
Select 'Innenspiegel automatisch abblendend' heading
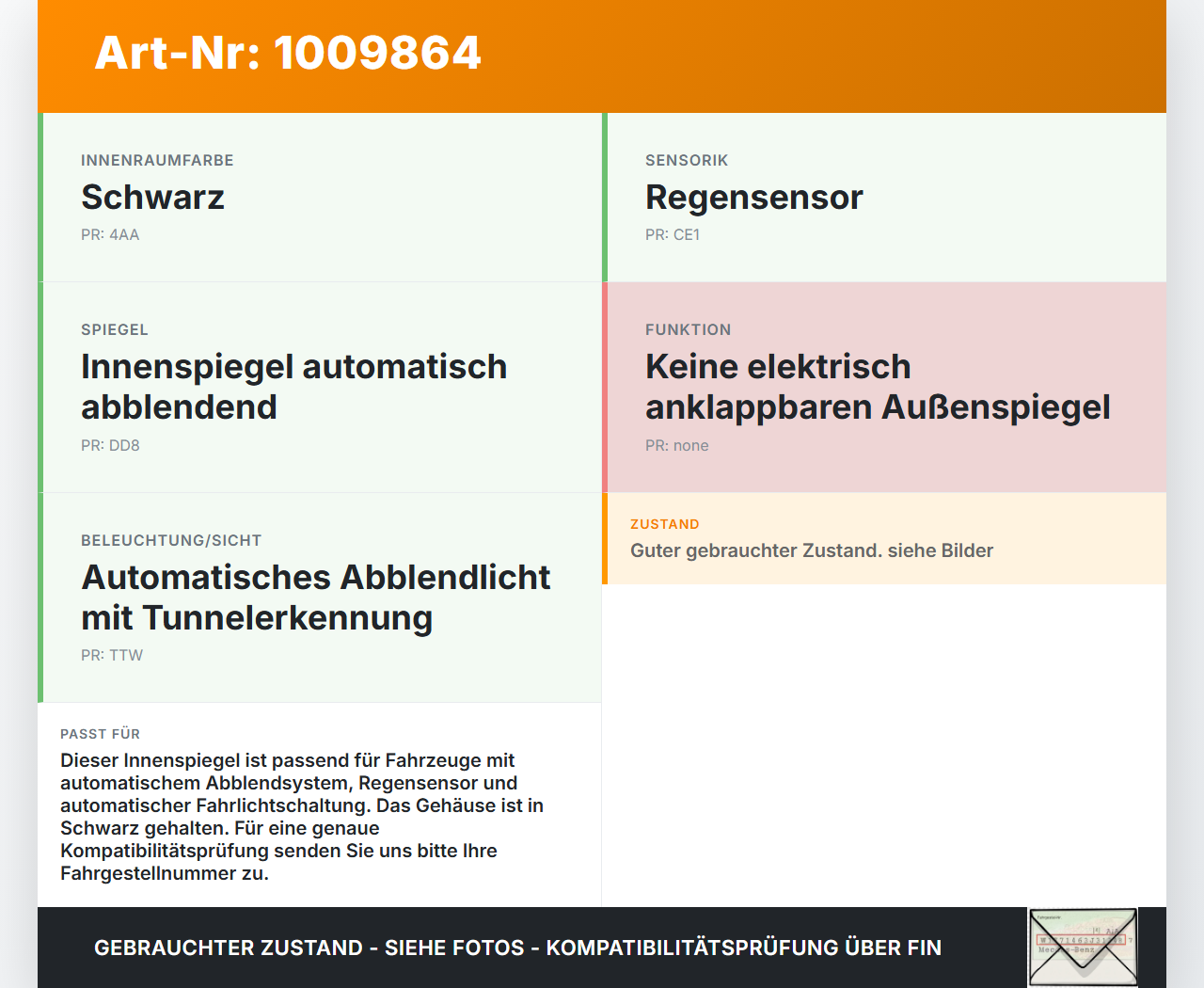click(294, 386)
